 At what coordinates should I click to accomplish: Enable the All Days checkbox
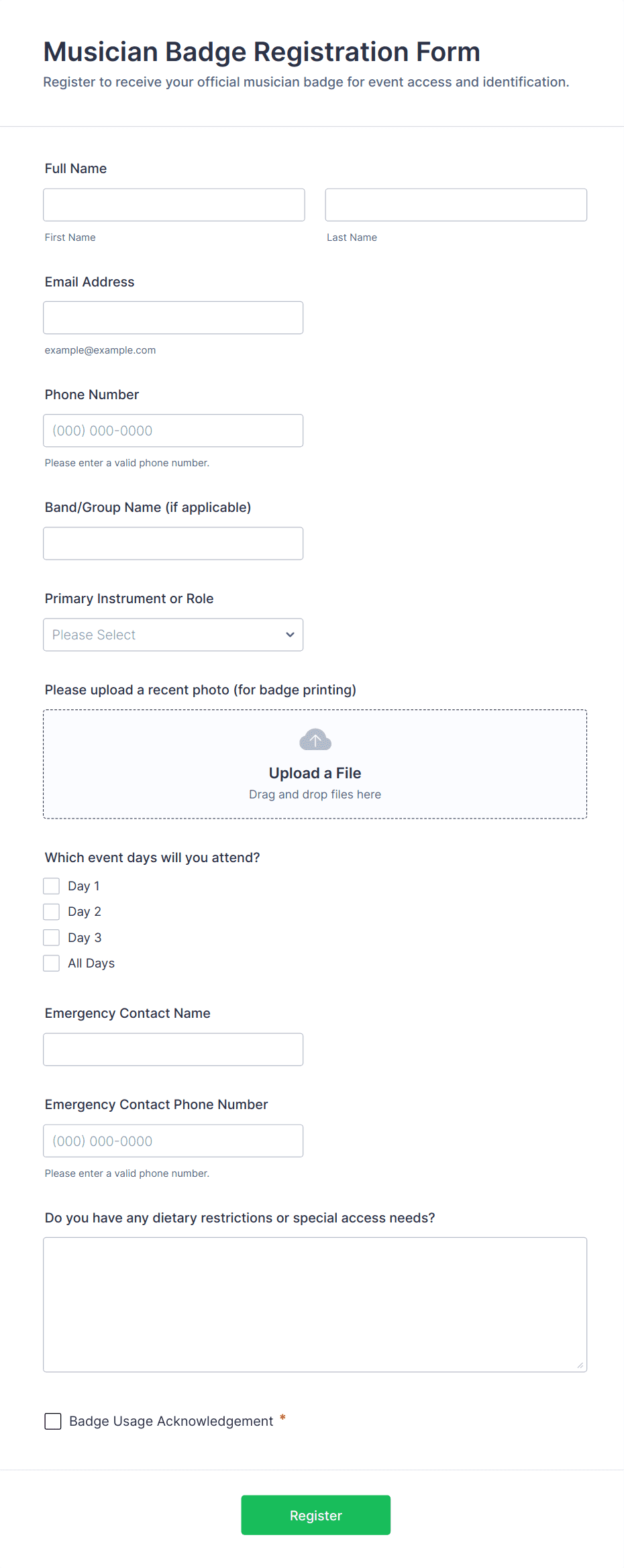click(x=52, y=963)
